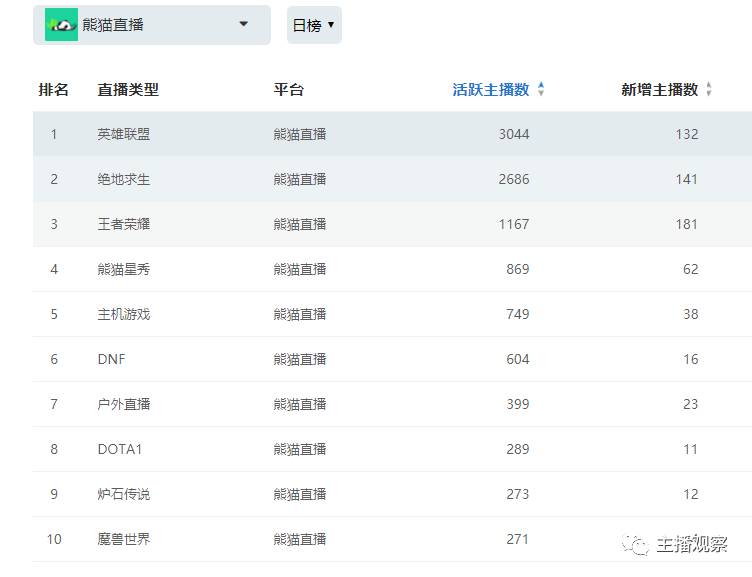Viewport: 752px width, 577px height.
Task: Click the 平台 column header
Action: pyautogui.click(x=288, y=89)
